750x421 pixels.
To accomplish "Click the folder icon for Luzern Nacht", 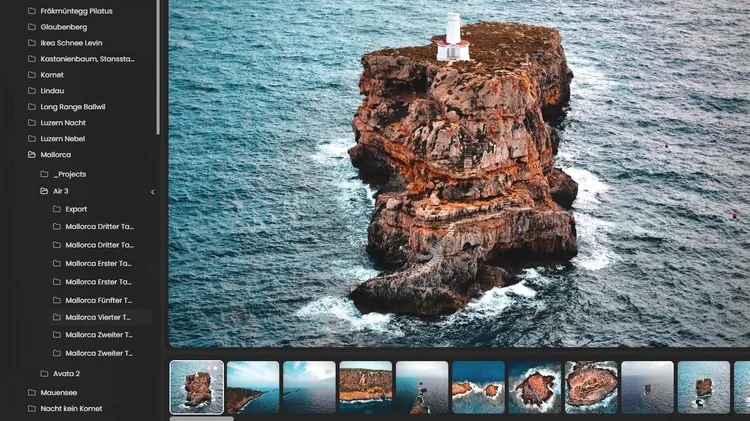I will [32, 123].
